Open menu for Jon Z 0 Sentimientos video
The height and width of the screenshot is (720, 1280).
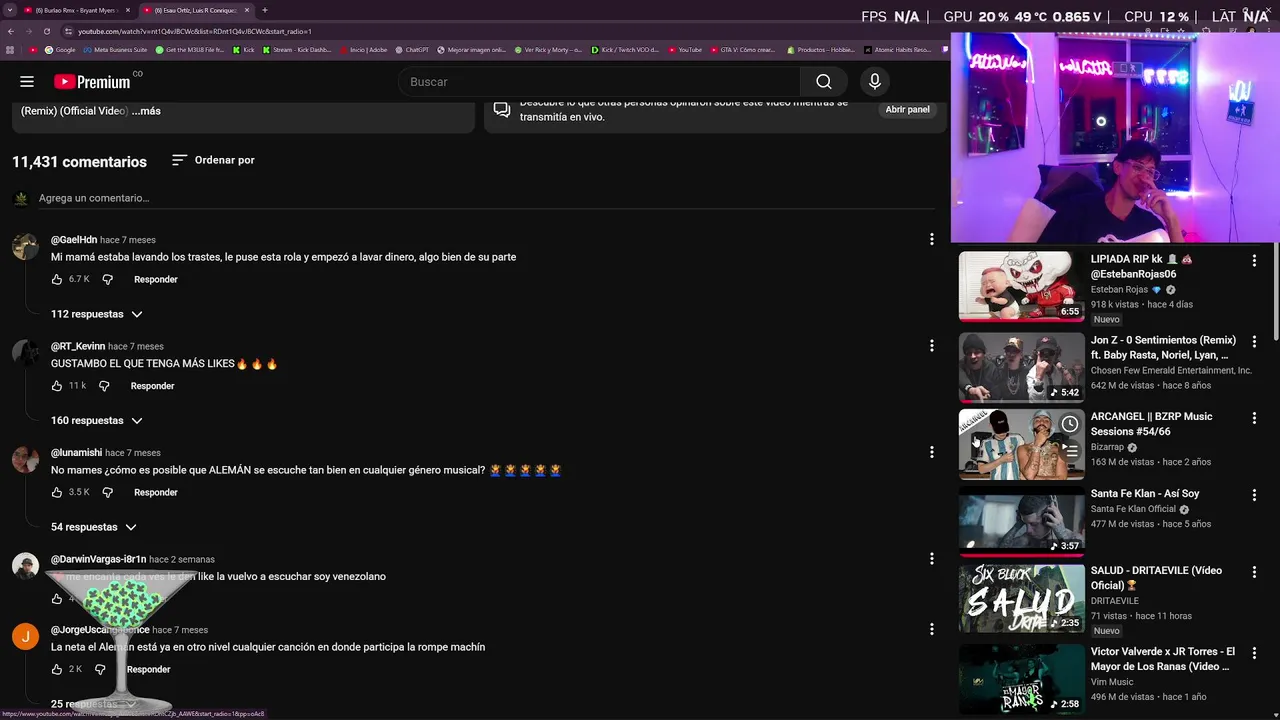[x=1254, y=341]
